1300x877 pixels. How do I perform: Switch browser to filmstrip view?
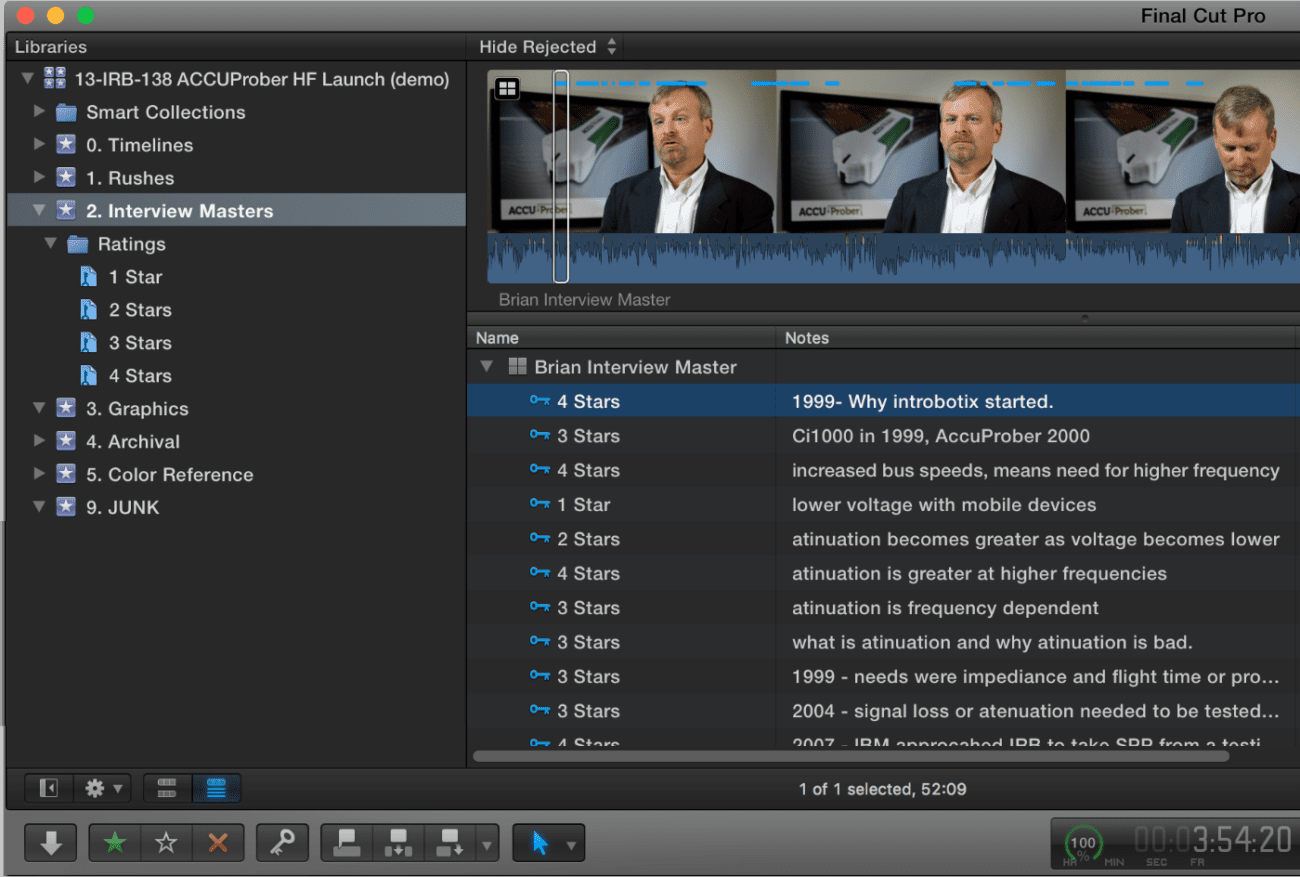pos(166,788)
